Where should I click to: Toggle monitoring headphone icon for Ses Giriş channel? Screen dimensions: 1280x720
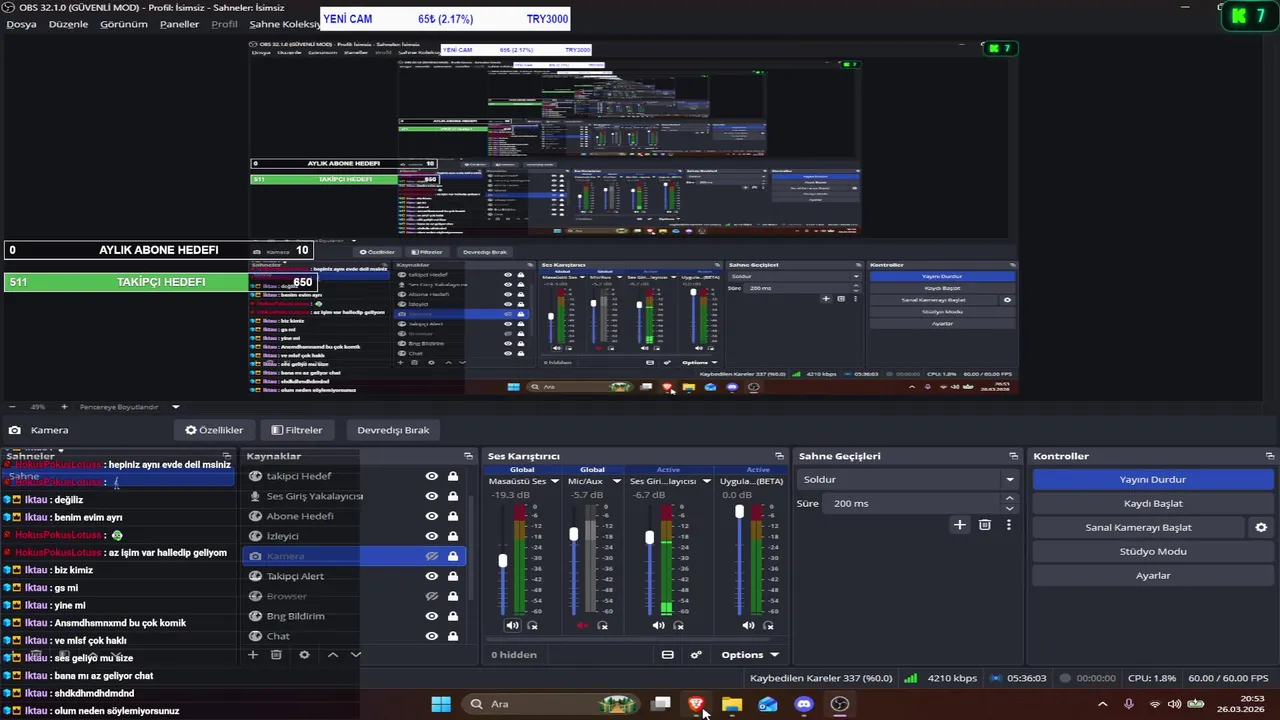pos(678,626)
